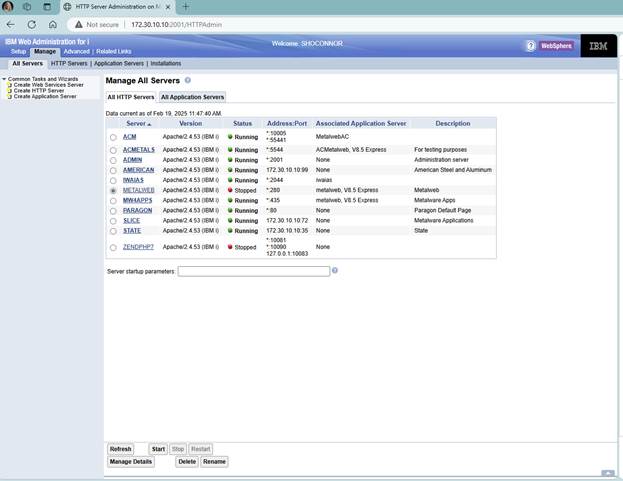Click the Start button
This screenshot has width=623, height=481.
158,449
